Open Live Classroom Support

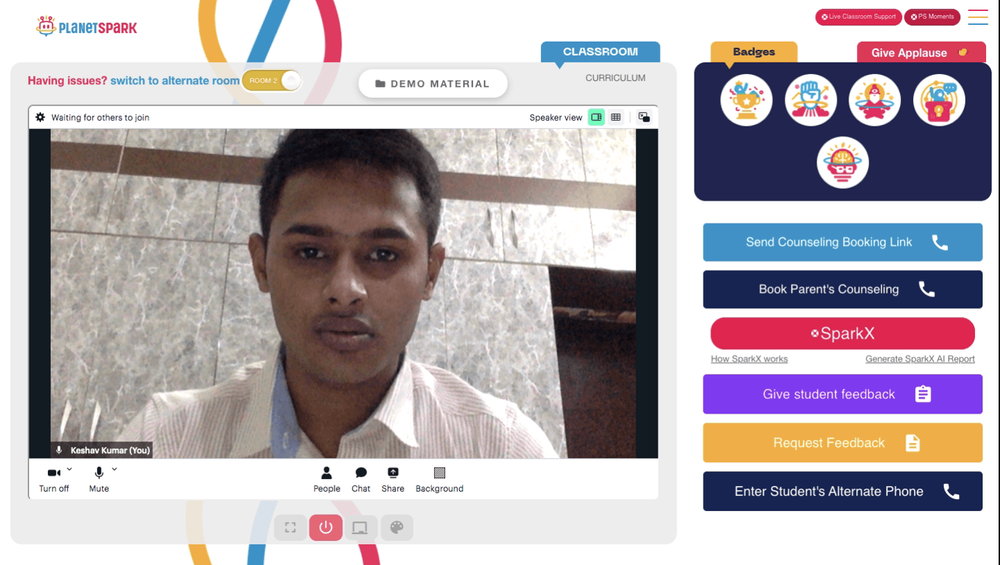pos(858,17)
